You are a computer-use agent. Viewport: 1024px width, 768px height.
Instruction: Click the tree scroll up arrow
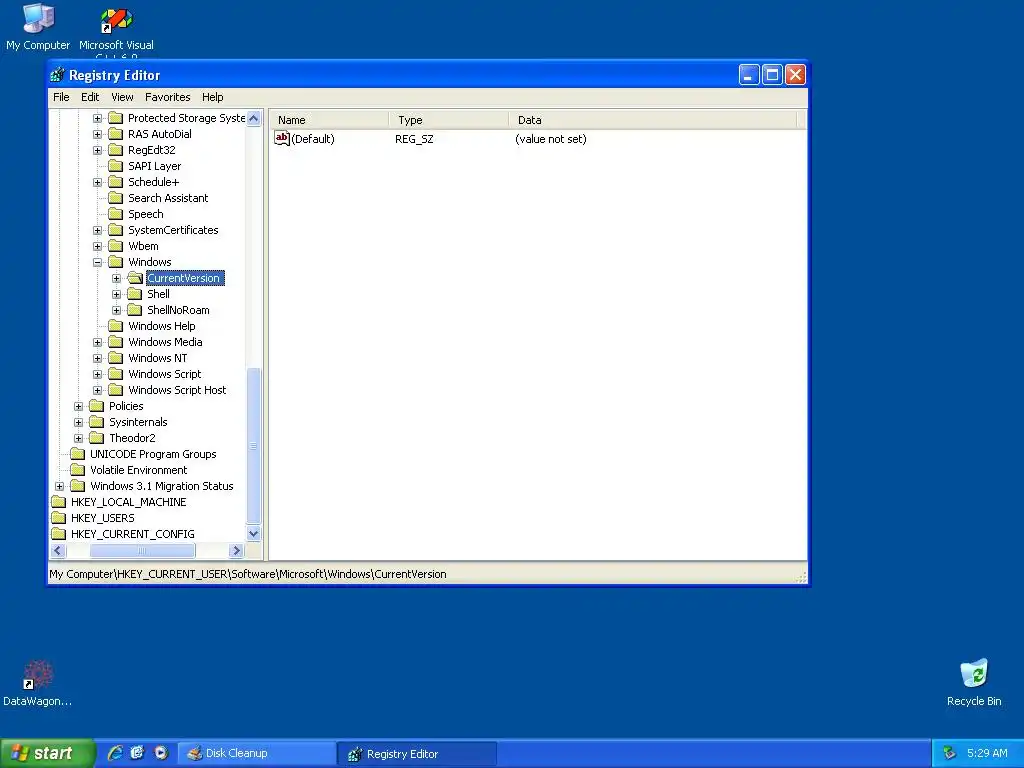254,118
